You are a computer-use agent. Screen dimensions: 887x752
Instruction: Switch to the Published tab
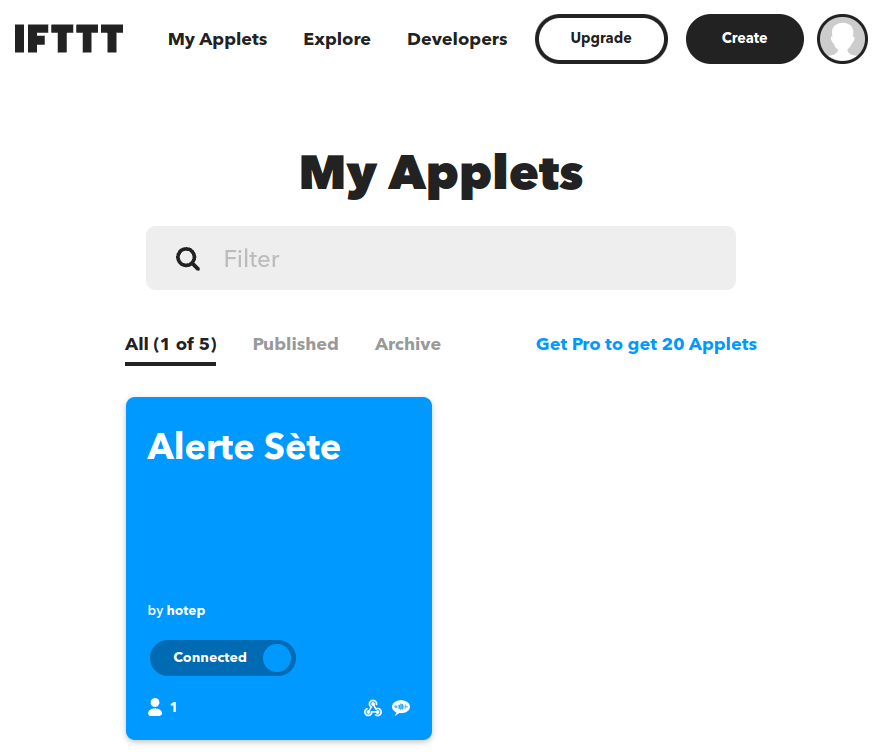tap(295, 344)
